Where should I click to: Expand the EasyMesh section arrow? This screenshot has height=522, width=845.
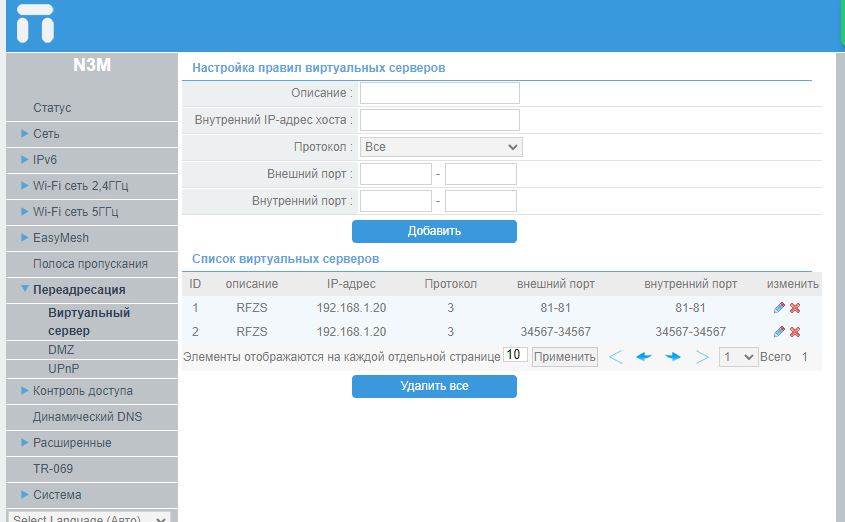point(24,237)
